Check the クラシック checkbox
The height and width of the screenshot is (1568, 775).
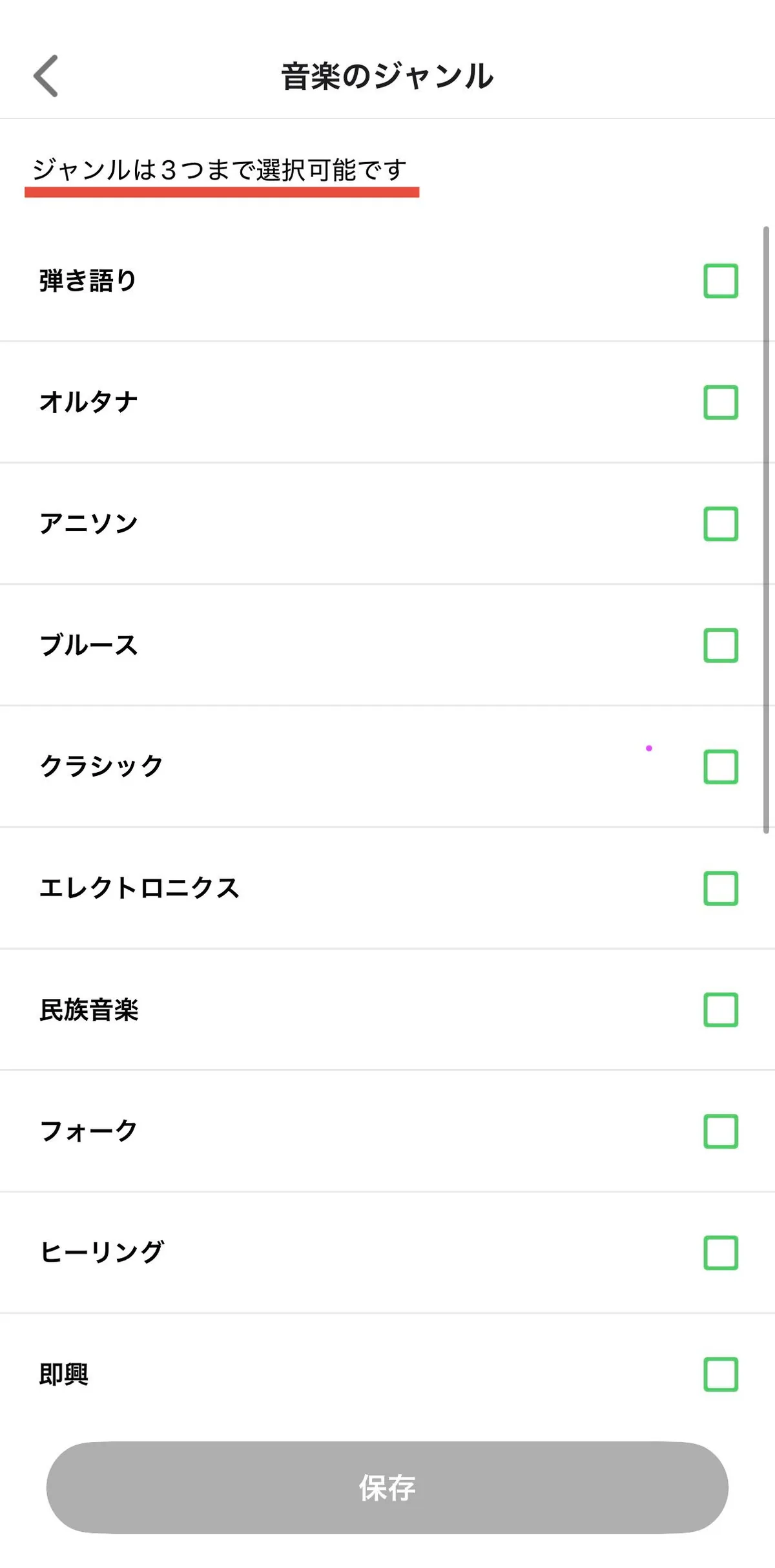click(721, 766)
